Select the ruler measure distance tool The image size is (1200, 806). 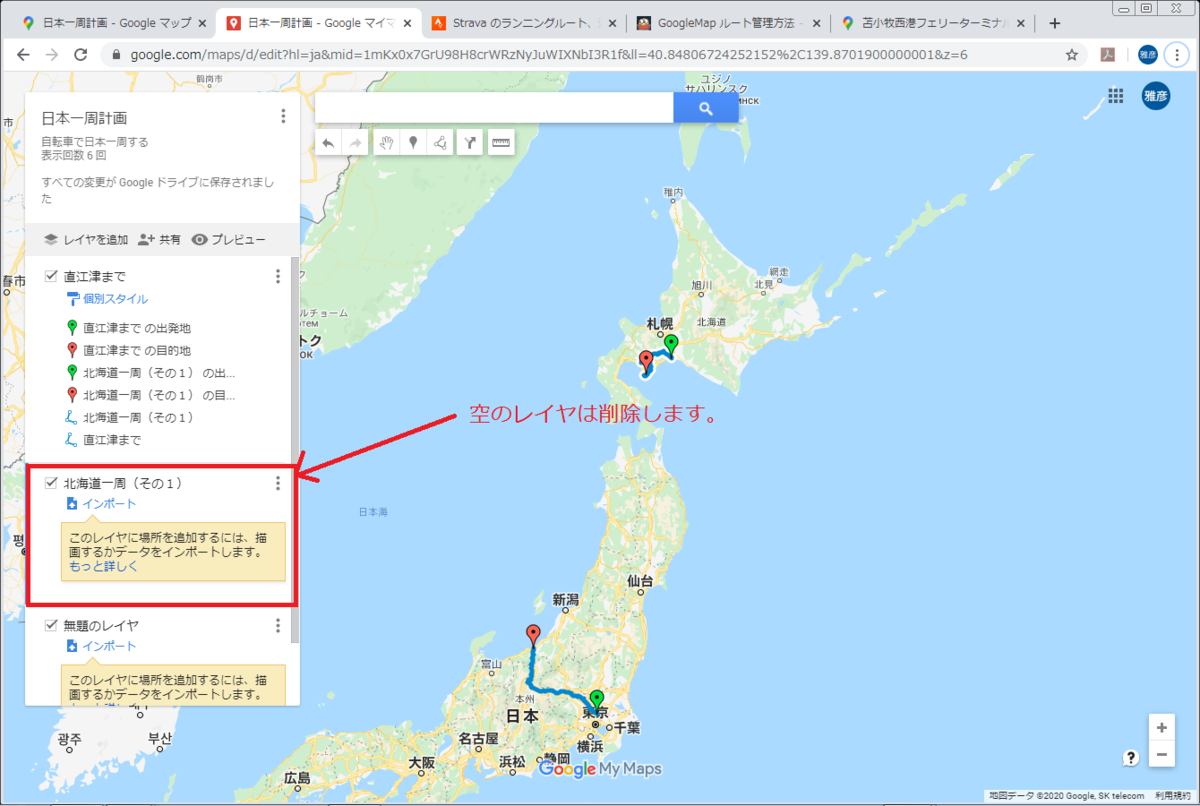tap(501, 143)
